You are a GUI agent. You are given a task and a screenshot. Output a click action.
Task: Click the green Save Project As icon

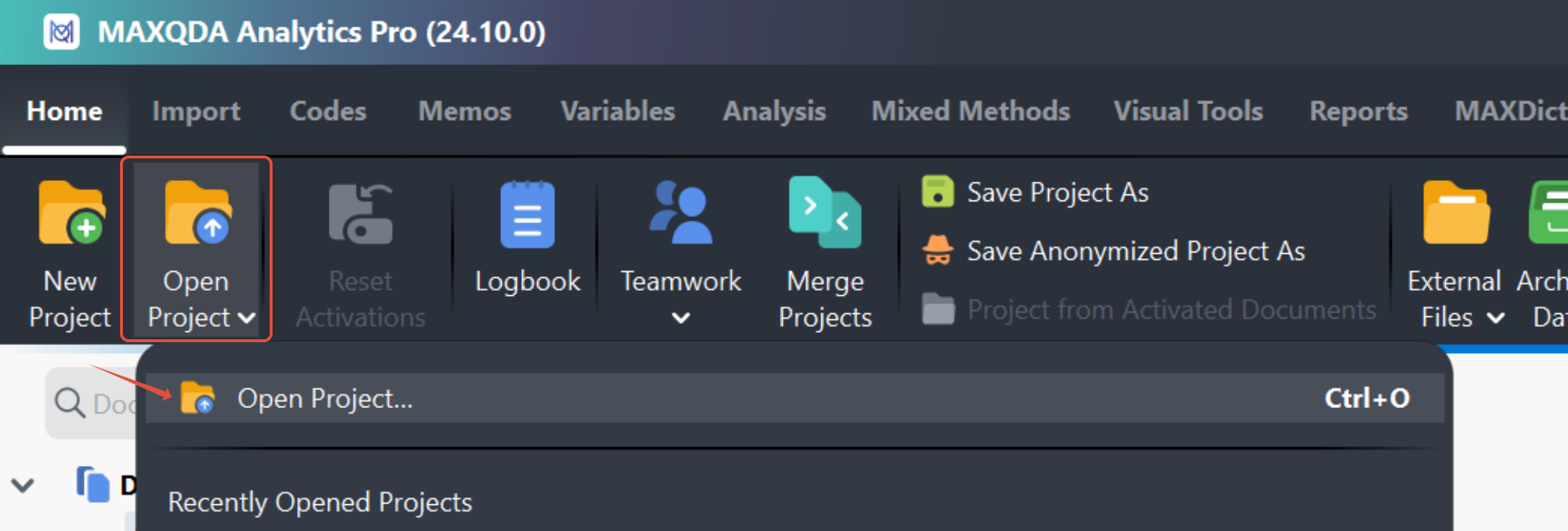pyautogui.click(x=938, y=192)
